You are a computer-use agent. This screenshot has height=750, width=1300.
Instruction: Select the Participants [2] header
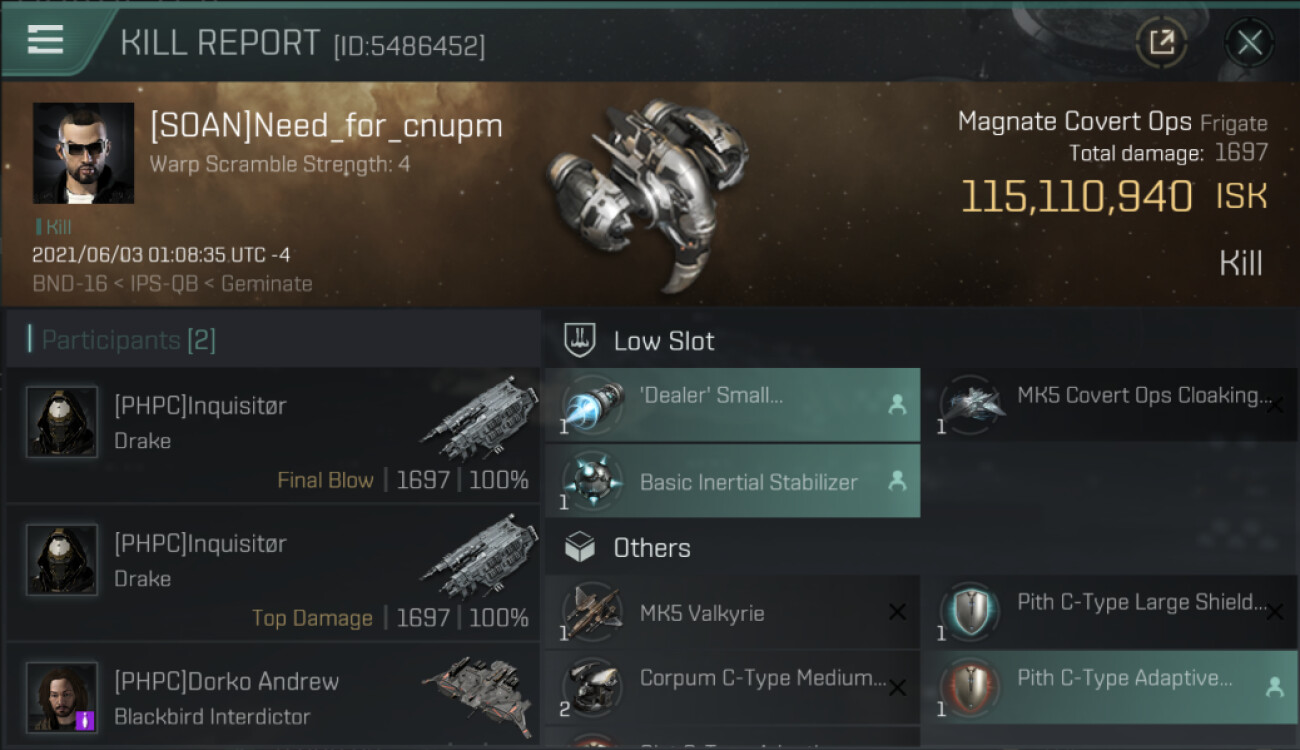128,340
